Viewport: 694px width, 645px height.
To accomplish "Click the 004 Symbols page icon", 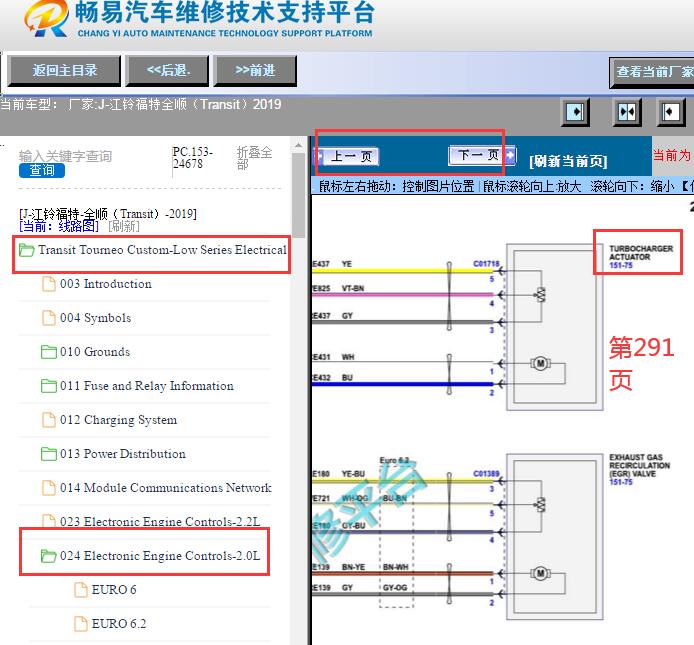I will click(48, 318).
